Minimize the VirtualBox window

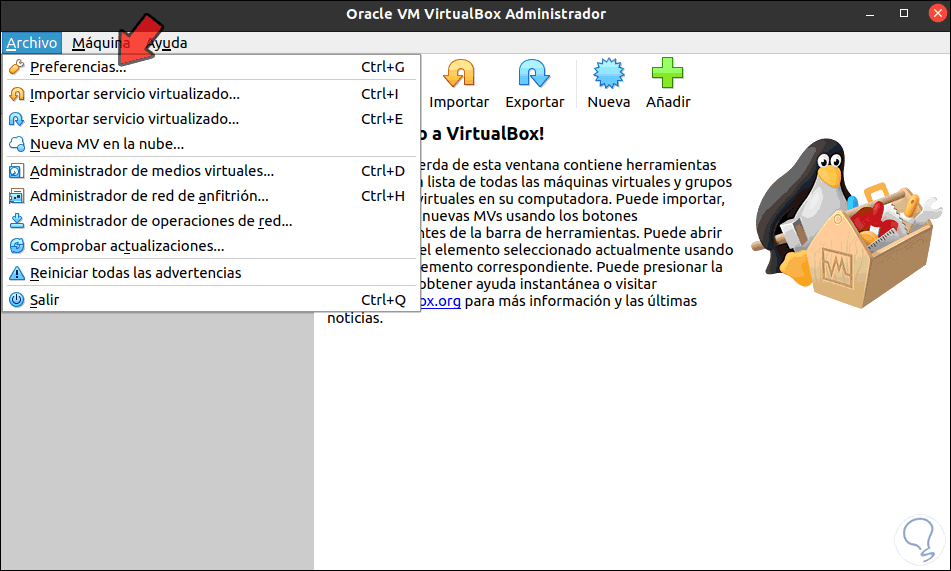pos(870,14)
